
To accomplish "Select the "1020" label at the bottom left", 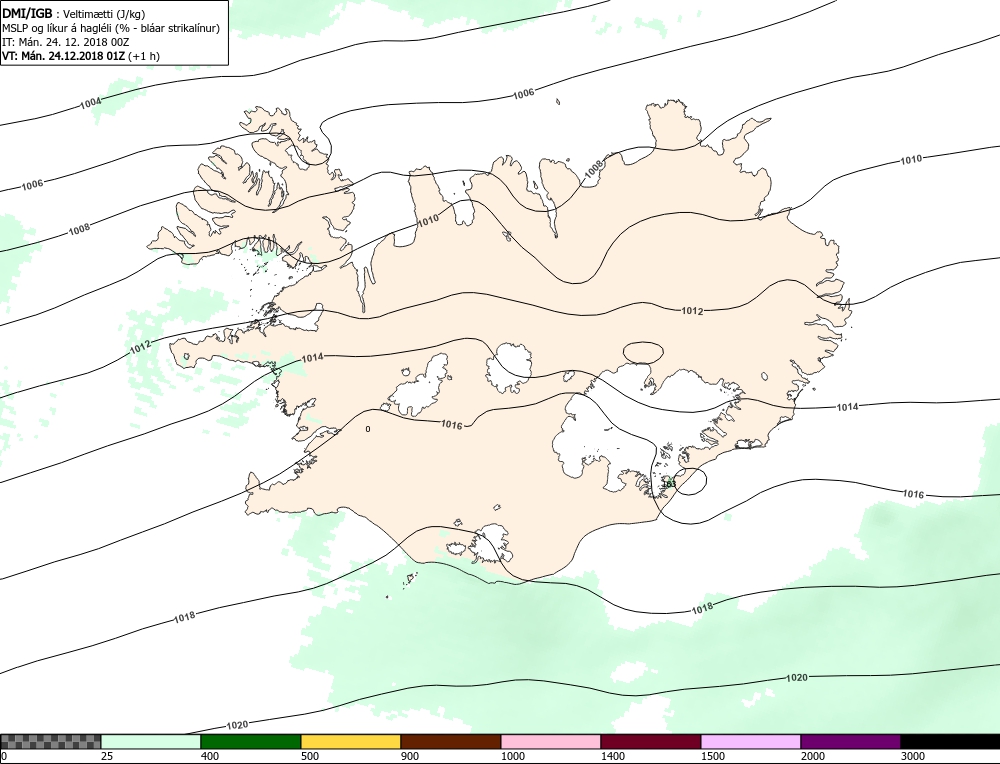I will (x=237, y=725).
